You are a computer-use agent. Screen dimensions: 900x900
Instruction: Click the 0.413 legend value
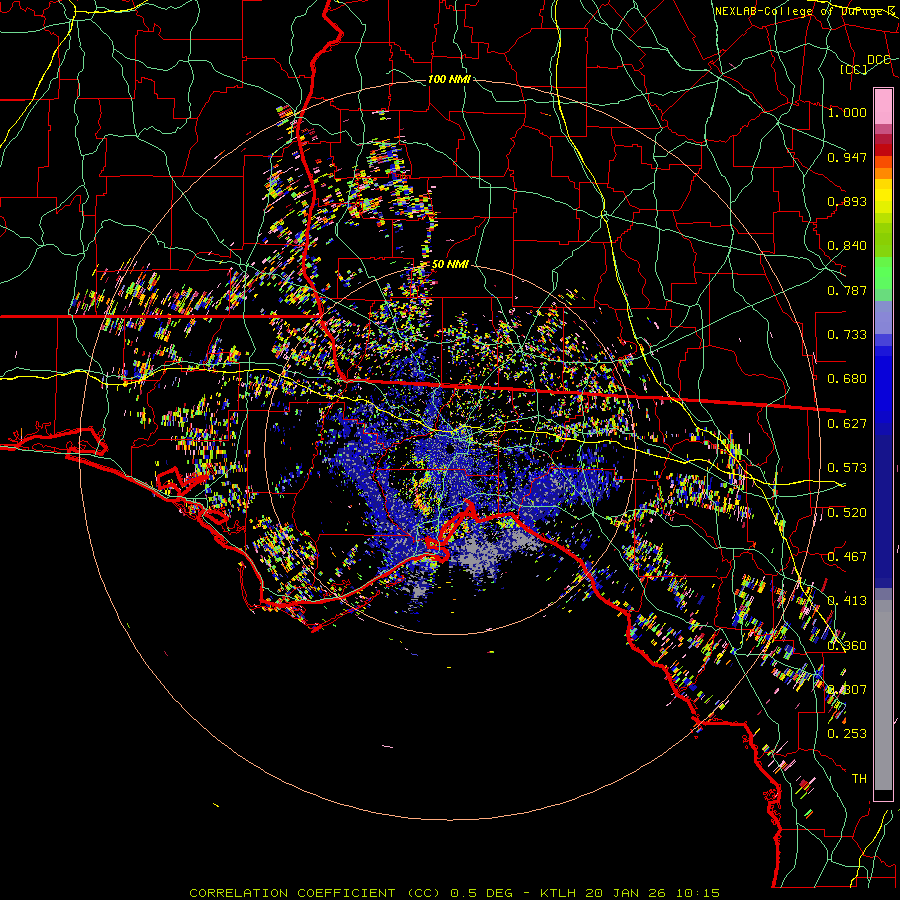(x=847, y=601)
